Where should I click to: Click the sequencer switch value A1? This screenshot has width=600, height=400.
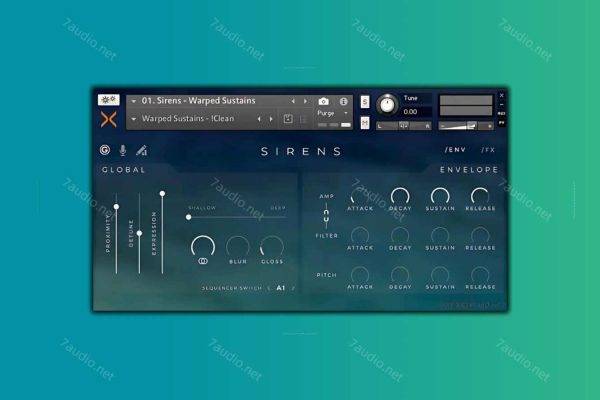pyautogui.click(x=281, y=288)
